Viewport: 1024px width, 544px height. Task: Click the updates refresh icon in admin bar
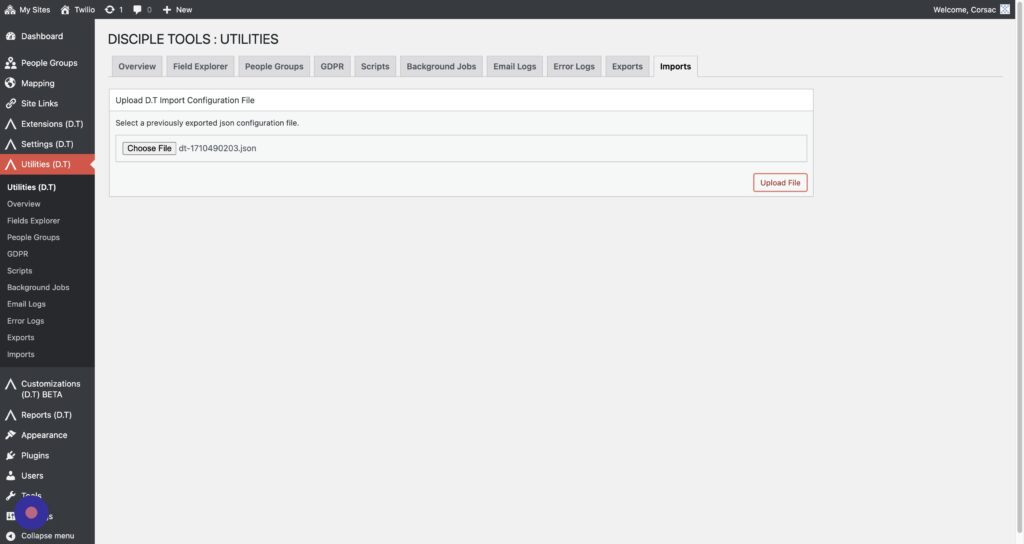pyautogui.click(x=109, y=9)
